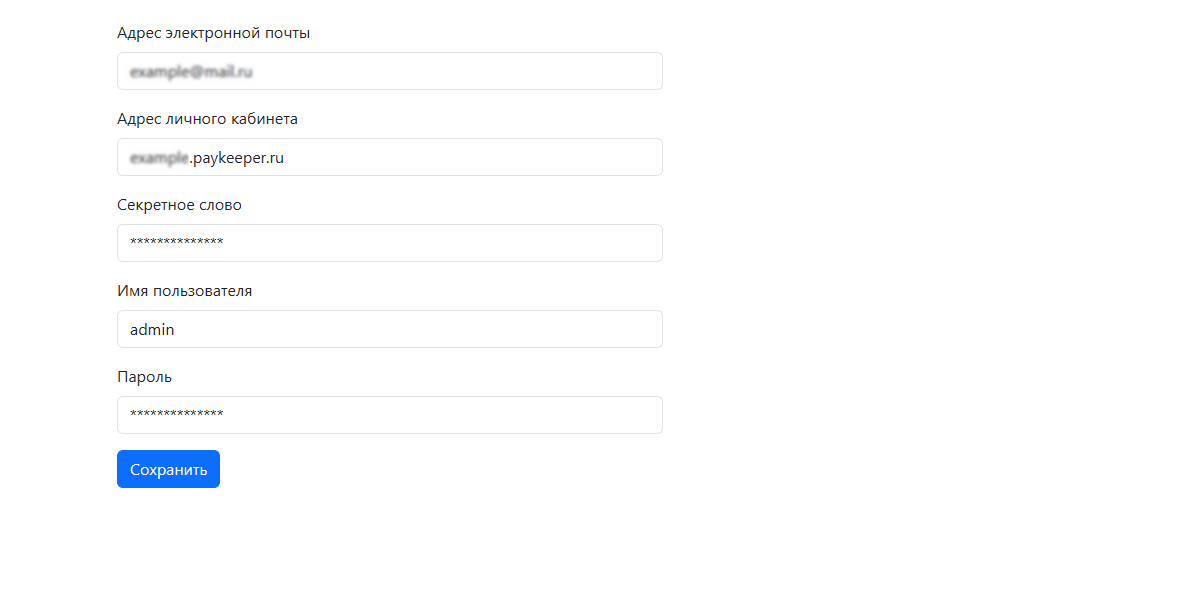This screenshot has width=1188, height=616.
Task: Click the "Адрес личного кабинета" label
Action: pyautogui.click(x=207, y=119)
